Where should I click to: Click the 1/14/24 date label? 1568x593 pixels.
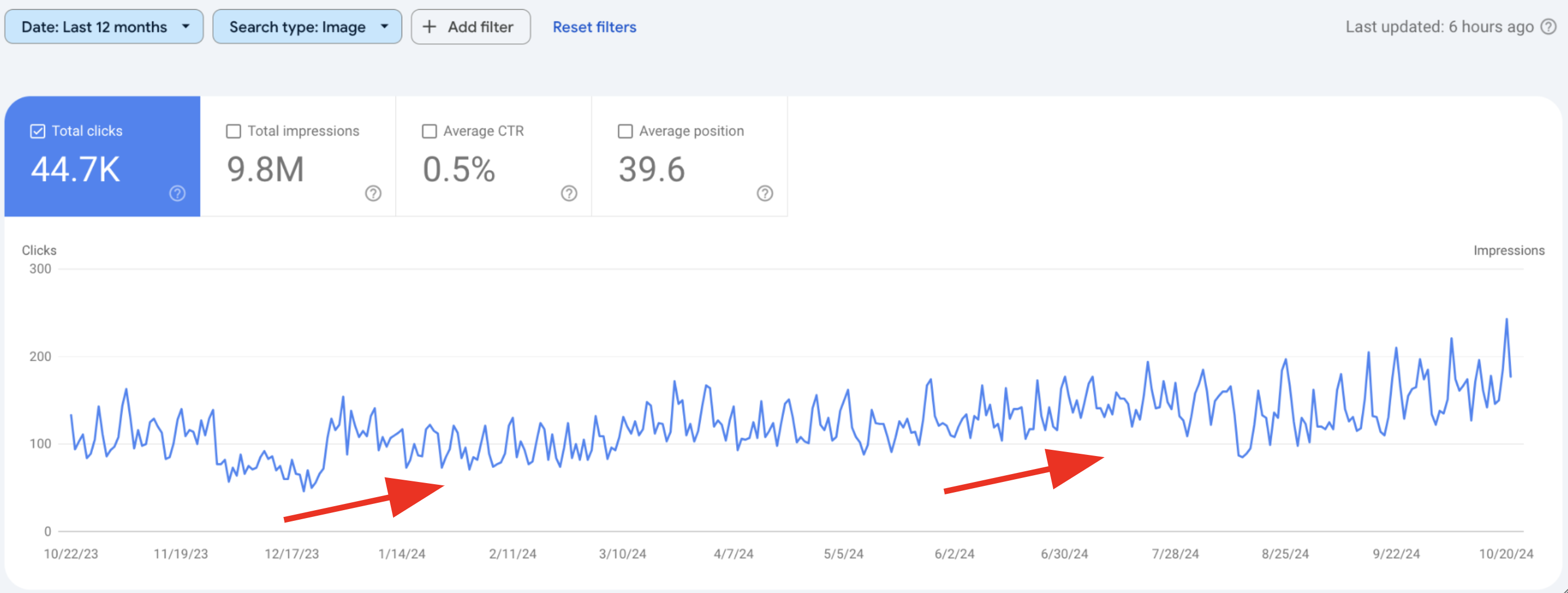click(x=402, y=554)
